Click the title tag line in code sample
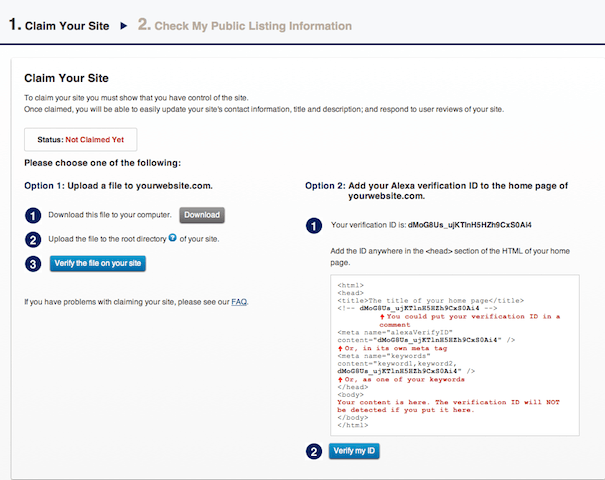This screenshot has width=605, height=480. [431, 301]
